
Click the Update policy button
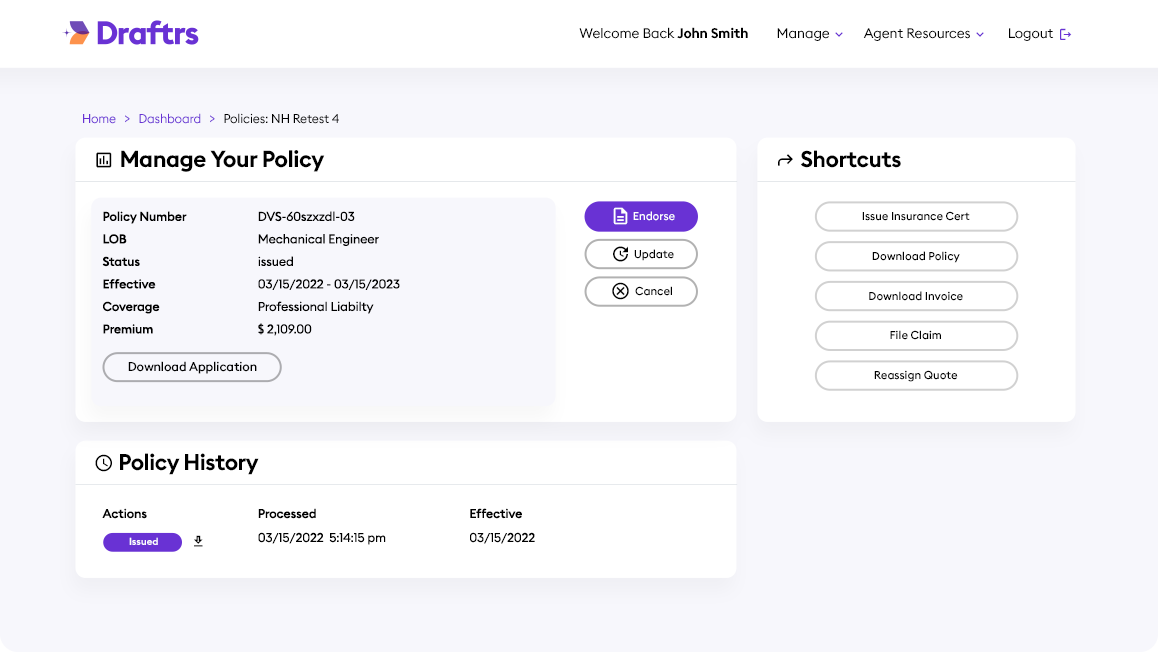point(641,254)
